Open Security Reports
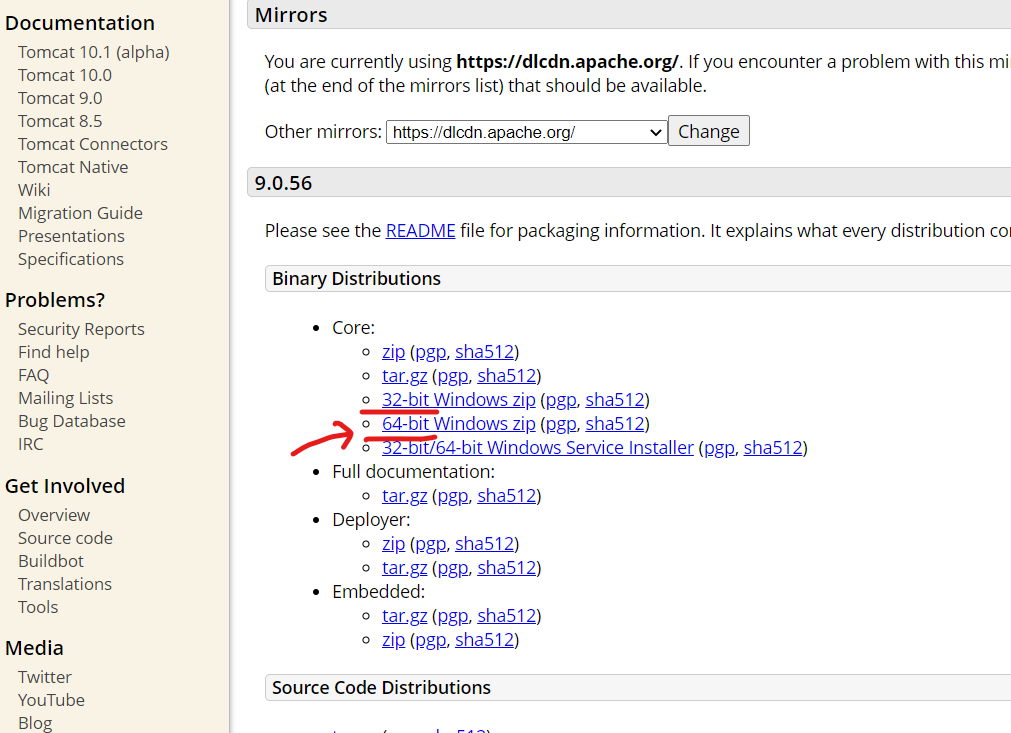The width and height of the screenshot is (1011, 733). [x=81, y=329]
